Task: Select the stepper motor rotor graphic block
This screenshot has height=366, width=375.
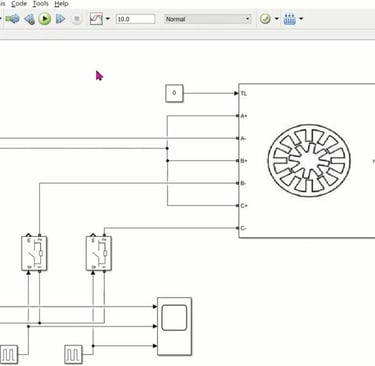Action: (309, 160)
